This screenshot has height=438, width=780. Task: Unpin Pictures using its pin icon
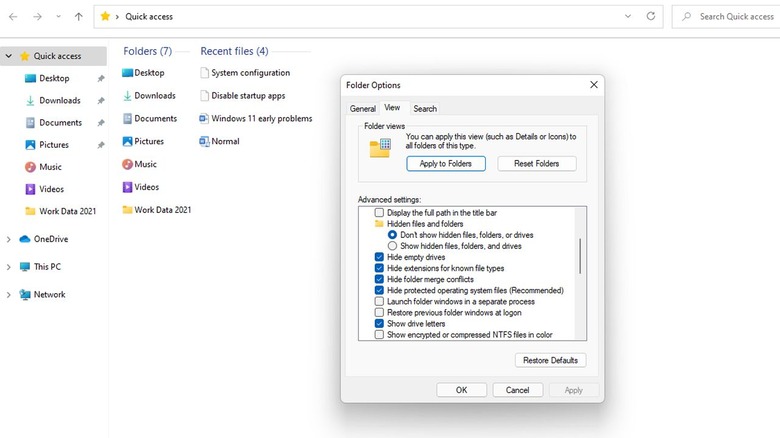(x=101, y=145)
